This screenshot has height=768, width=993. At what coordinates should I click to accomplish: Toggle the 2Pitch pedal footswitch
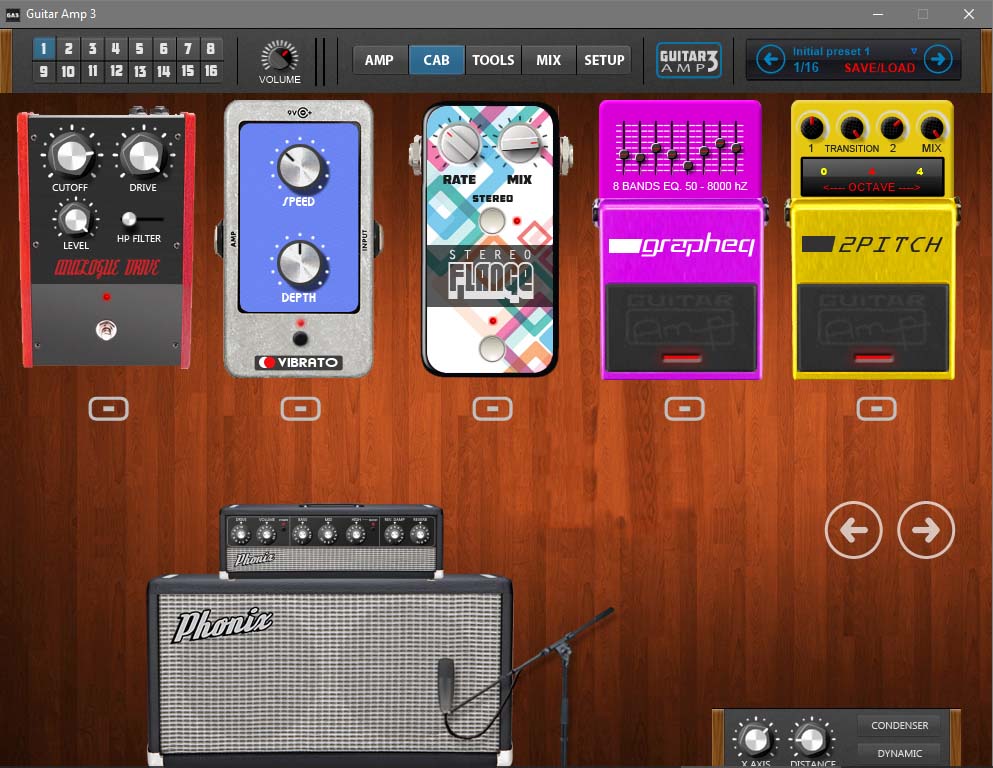click(x=873, y=328)
